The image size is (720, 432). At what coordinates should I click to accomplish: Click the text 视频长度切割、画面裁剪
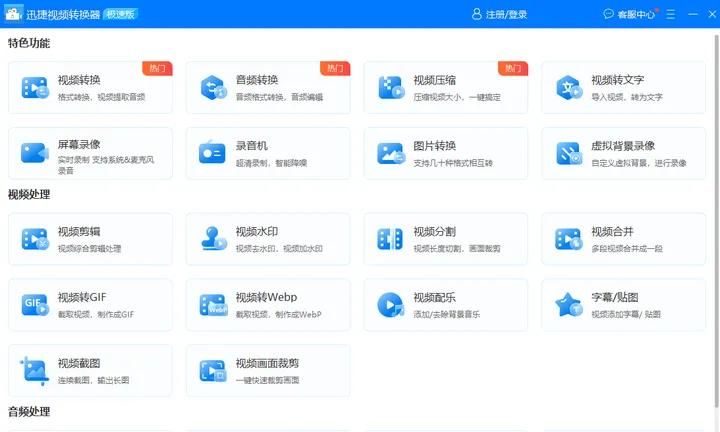pos(457,248)
